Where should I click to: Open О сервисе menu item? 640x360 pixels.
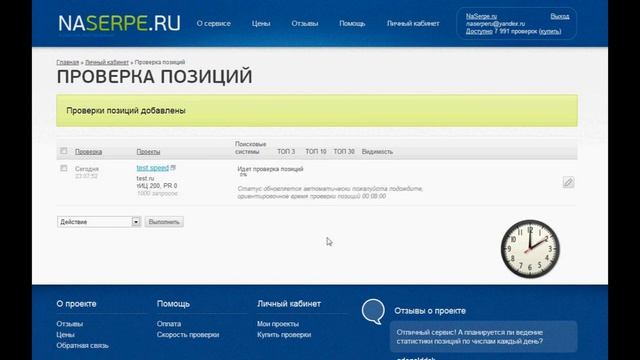(213, 24)
